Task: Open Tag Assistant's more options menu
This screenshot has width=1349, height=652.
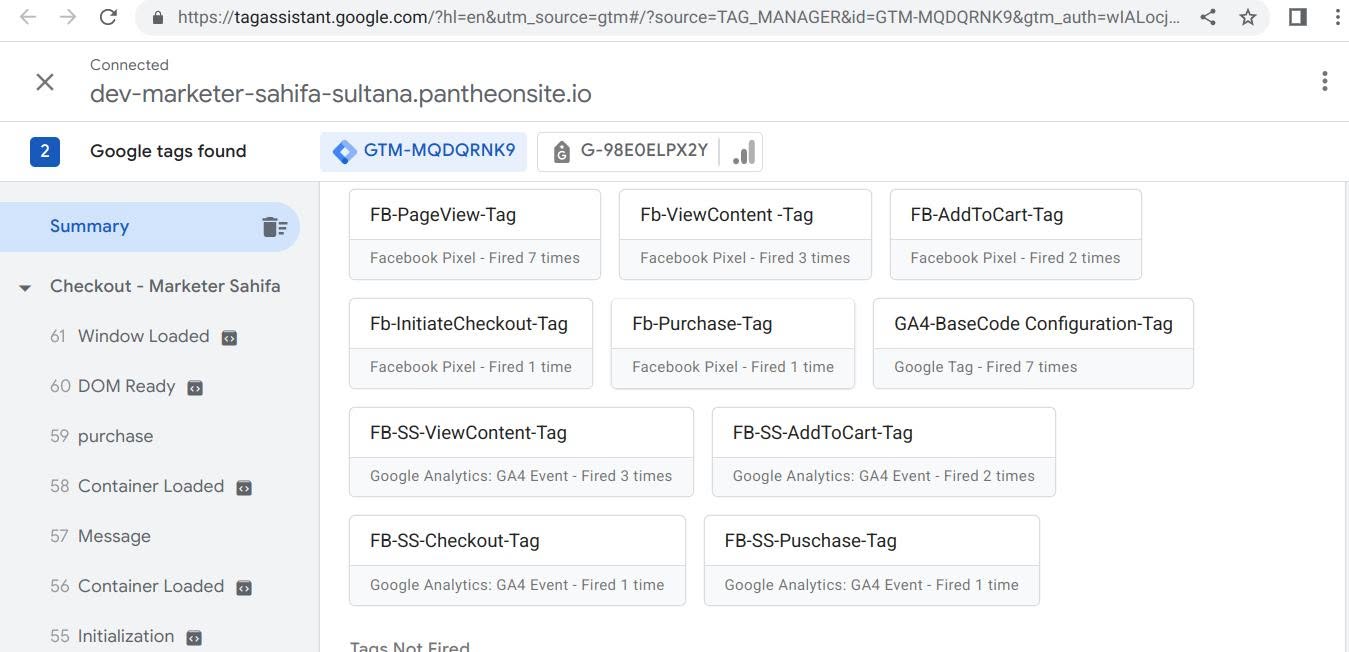Action: (x=1324, y=82)
